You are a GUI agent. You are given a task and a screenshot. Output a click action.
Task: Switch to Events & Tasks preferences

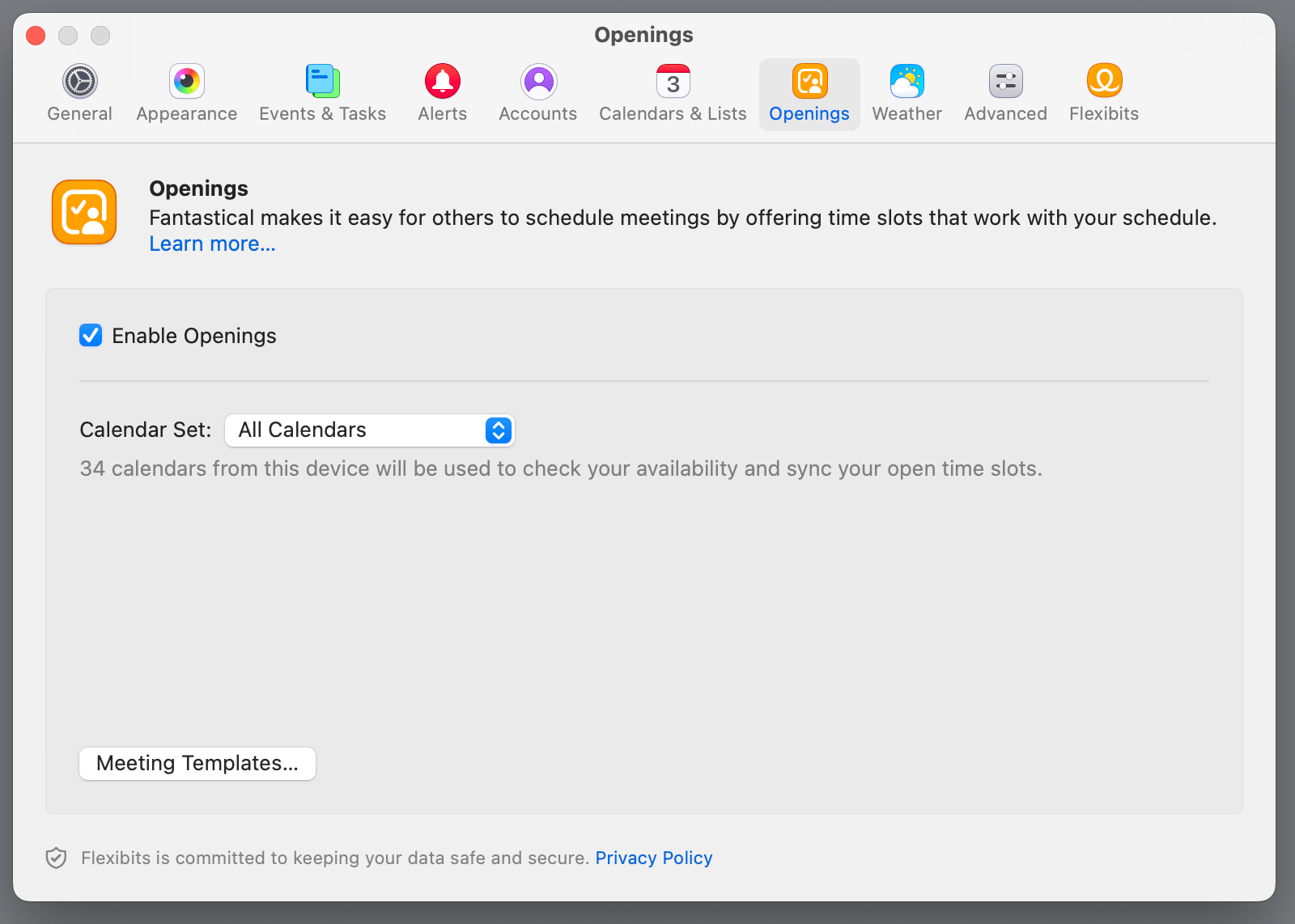(x=323, y=94)
